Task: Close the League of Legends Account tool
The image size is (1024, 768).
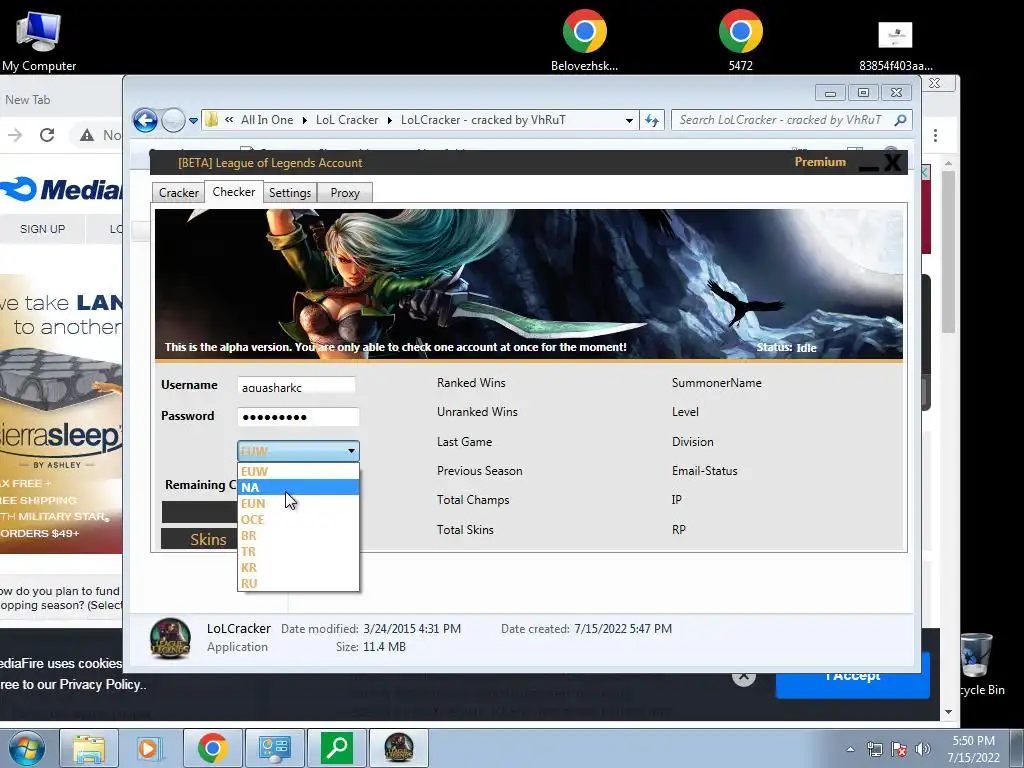Action: click(x=893, y=163)
